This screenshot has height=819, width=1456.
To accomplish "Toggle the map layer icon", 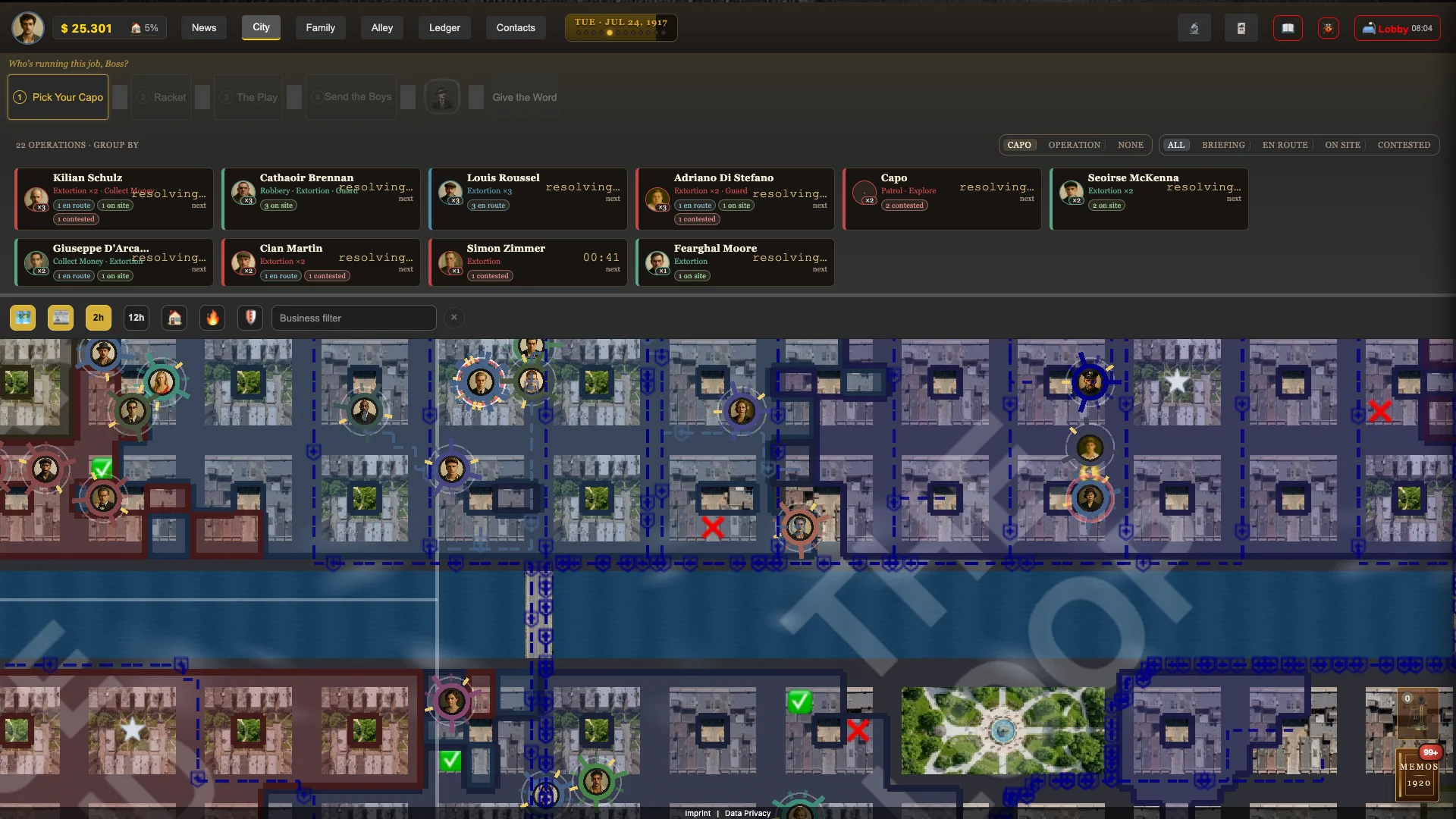I will click(x=23, y=318).
